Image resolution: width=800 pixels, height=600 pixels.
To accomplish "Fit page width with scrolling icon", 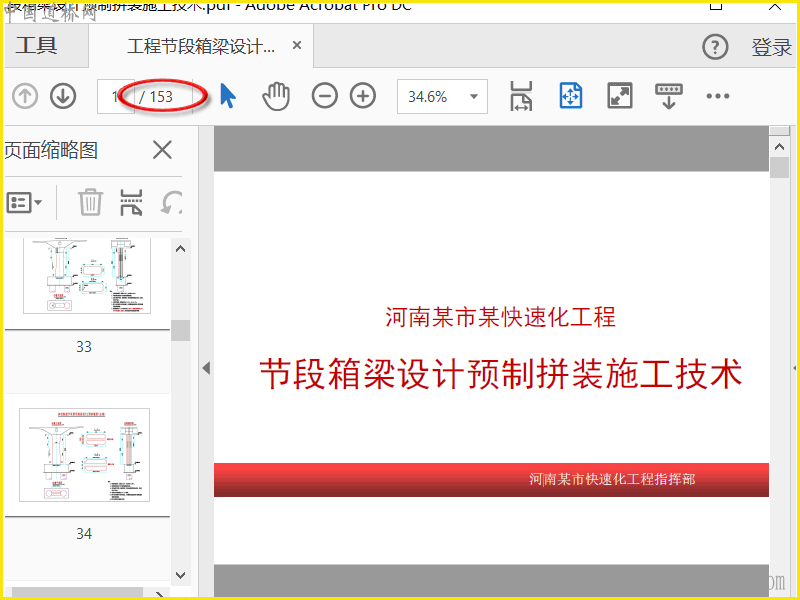I will pos(521,96).
